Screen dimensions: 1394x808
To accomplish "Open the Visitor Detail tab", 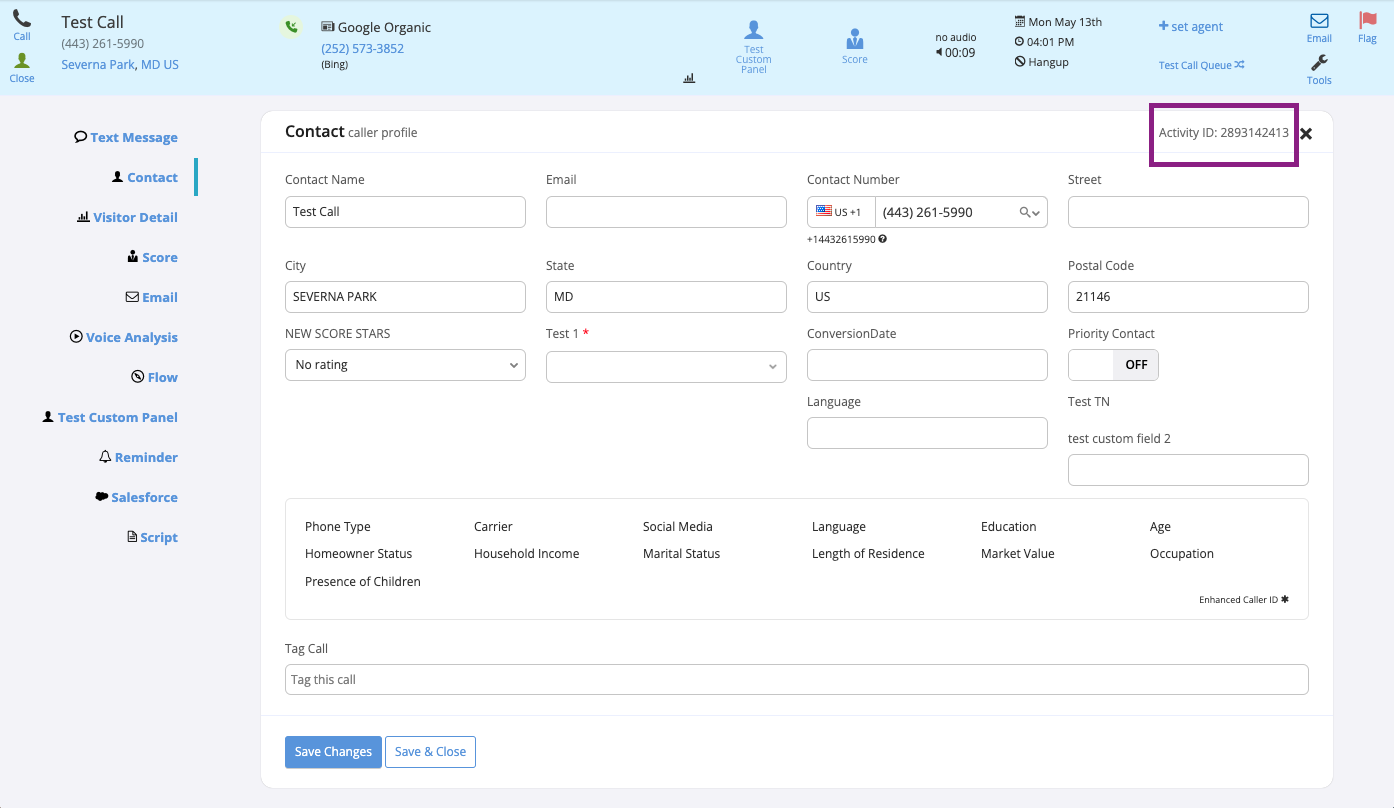I will (127, 217).
